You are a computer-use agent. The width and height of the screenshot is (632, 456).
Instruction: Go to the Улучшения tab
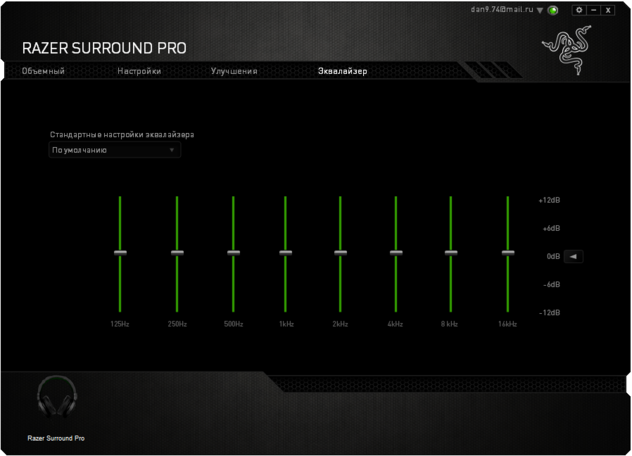coord(234,71)
